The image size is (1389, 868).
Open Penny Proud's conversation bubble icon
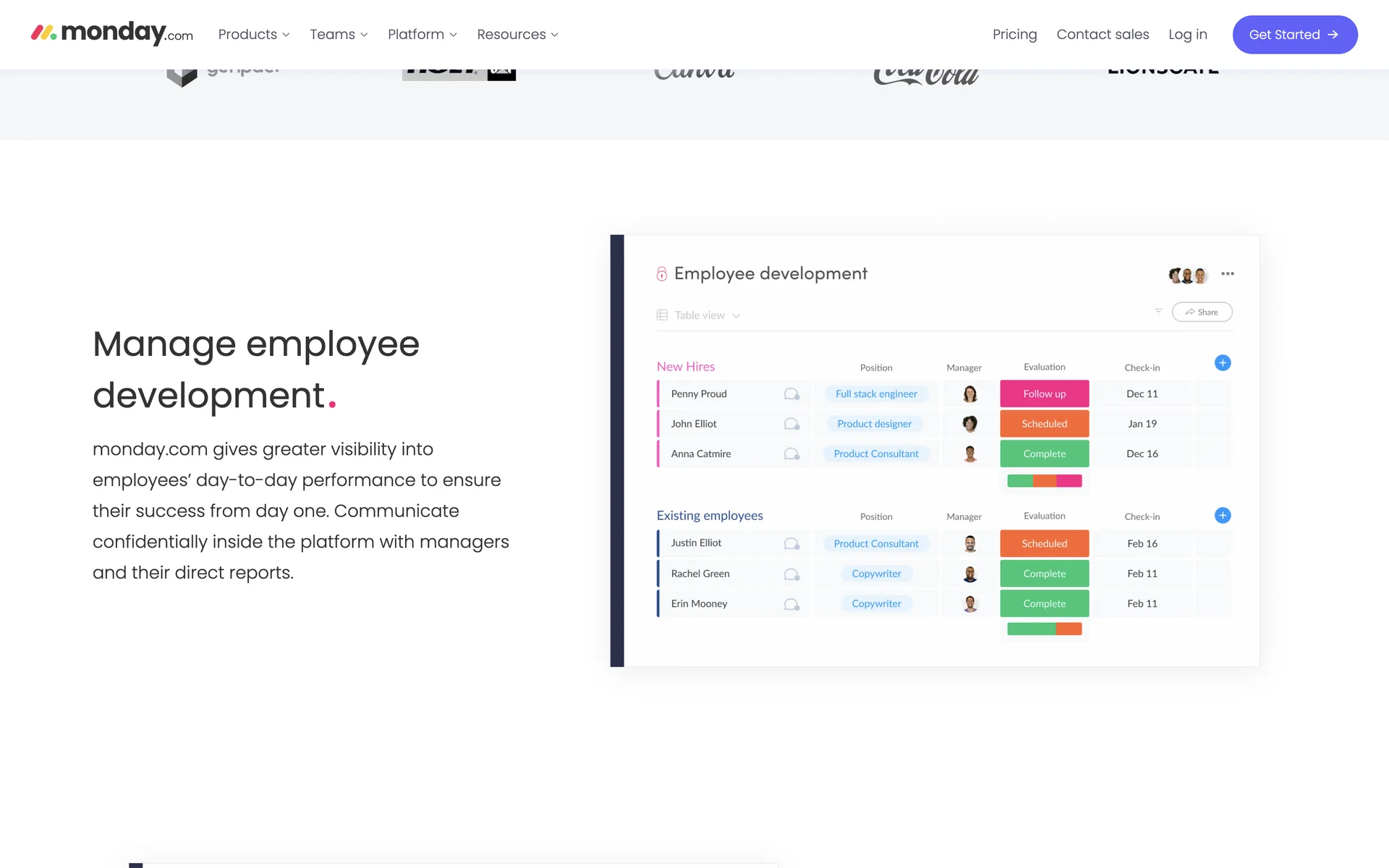click(x=791, y=394)
